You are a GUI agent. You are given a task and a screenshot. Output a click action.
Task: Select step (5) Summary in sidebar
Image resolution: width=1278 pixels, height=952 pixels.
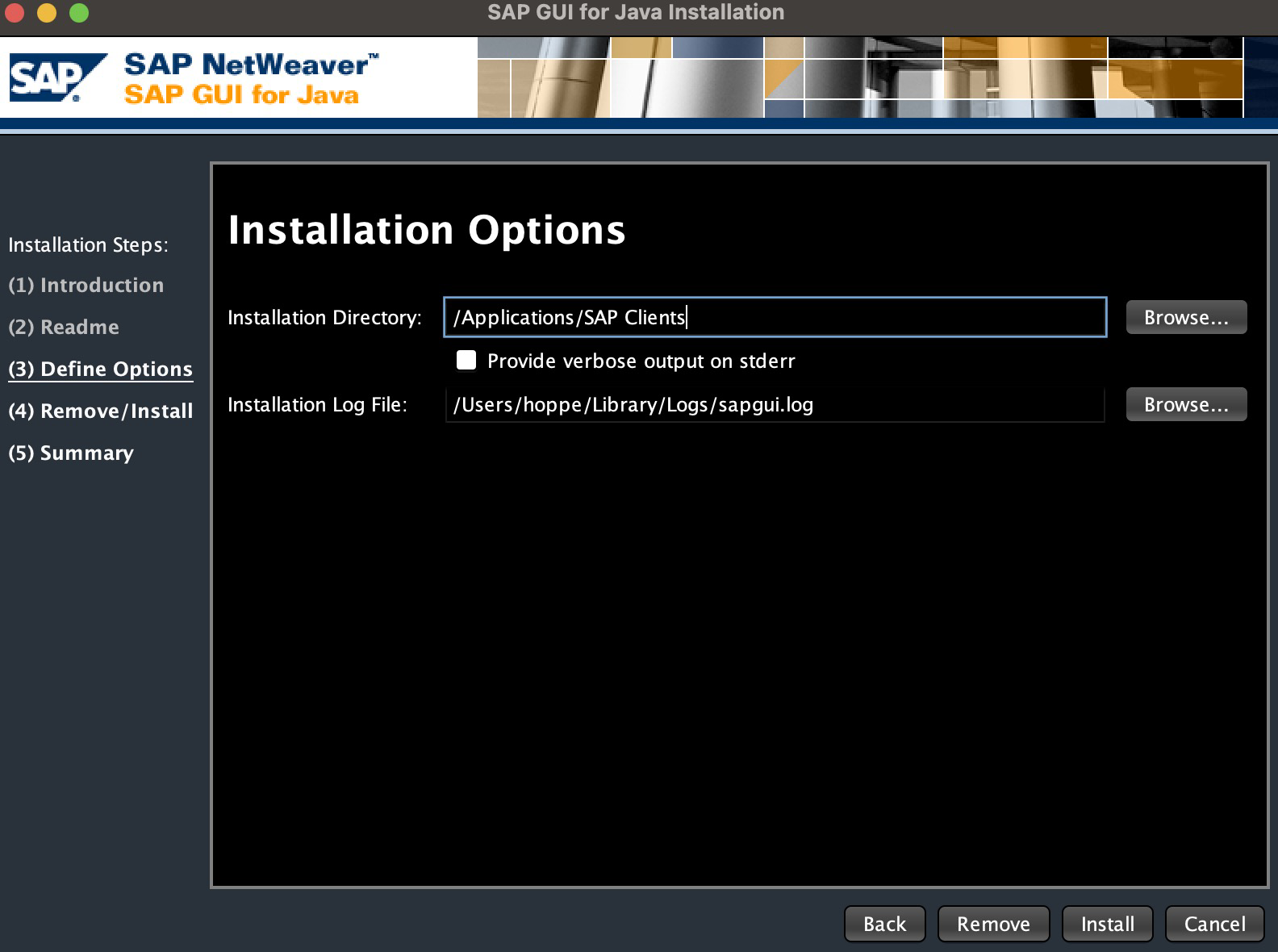(x=71, y=453)
